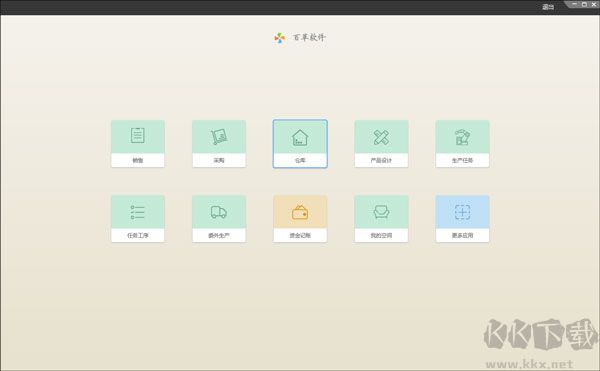Click the 委外生产 text label
This screenshot has height=371, width=600.
(x=219, y=235)
